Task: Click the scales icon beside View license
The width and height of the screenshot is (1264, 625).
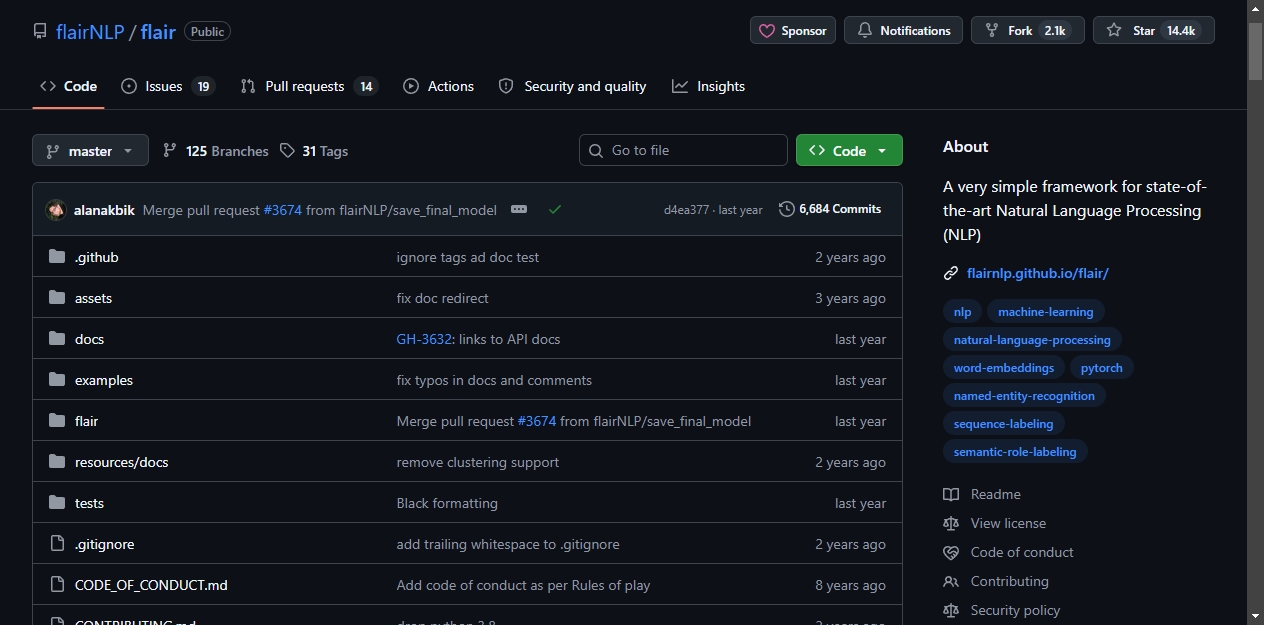Action: tap(951, 523)
